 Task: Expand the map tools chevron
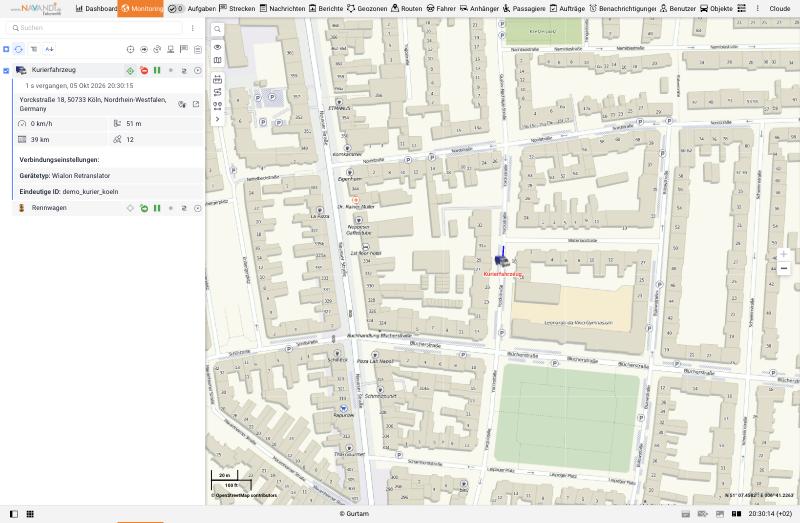tap(217, 119)
